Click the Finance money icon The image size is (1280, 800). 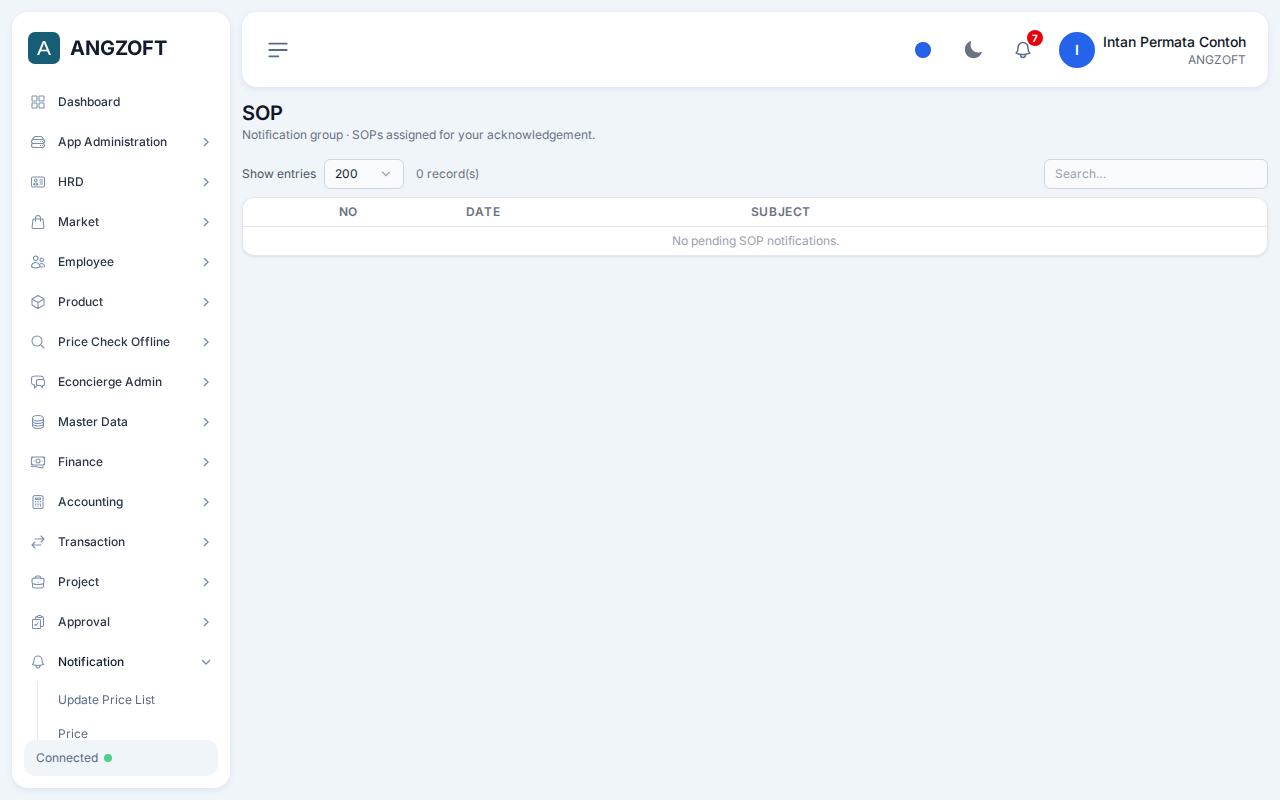click(x=38, y=462)
